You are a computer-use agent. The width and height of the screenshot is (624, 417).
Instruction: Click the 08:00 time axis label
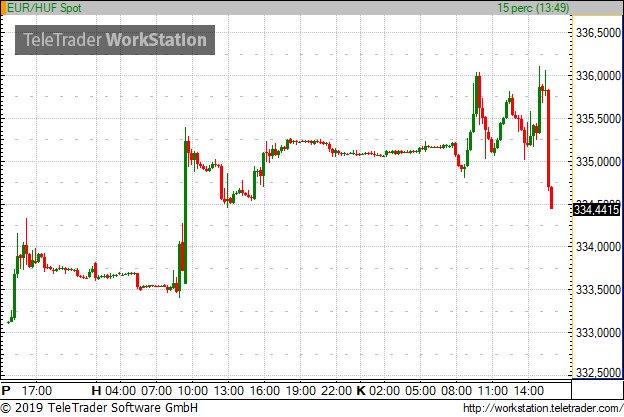[456, 391]
